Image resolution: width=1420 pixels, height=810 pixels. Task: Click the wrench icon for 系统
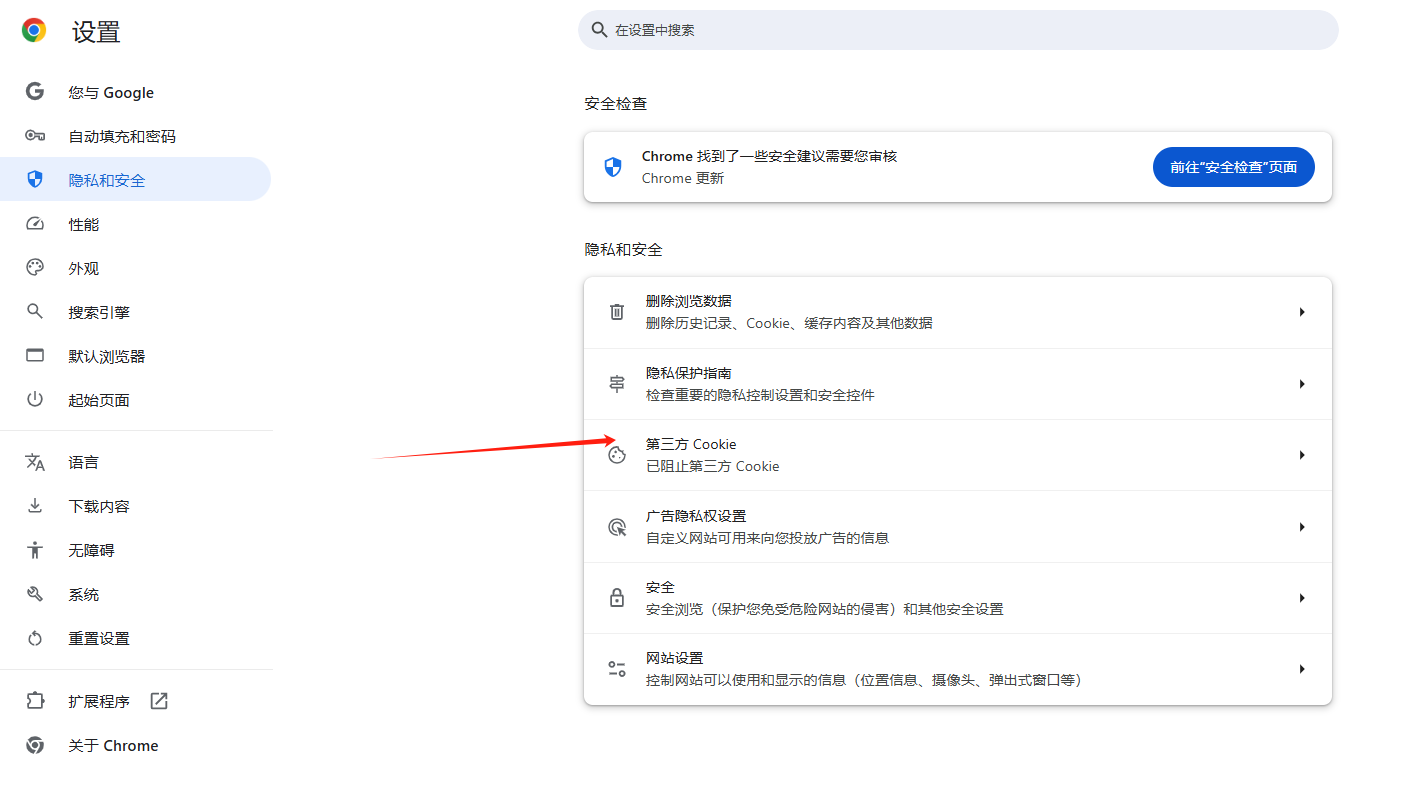click(35, 594)
